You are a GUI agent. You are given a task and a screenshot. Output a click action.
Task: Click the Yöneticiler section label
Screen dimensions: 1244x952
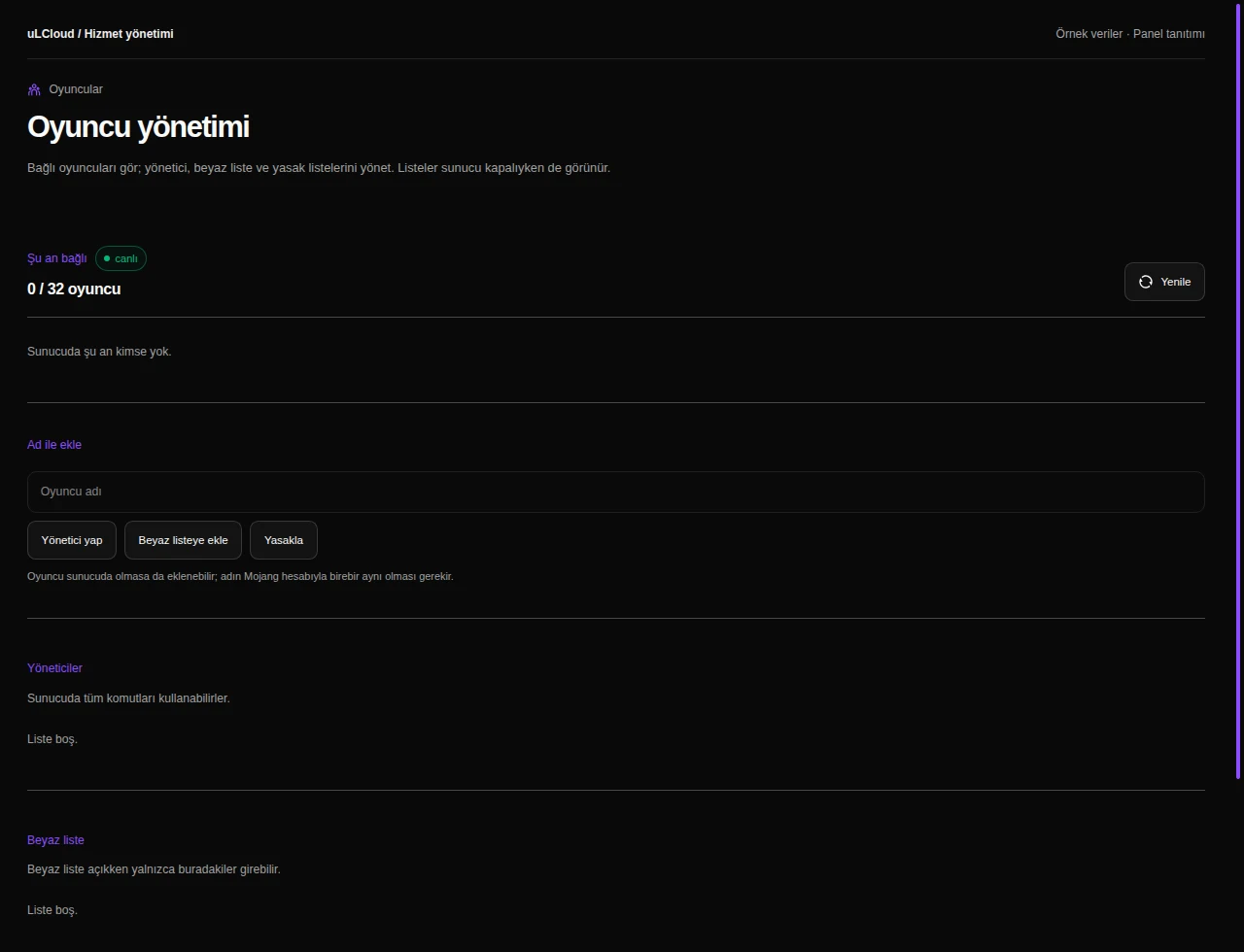click(x=54, y=668)
